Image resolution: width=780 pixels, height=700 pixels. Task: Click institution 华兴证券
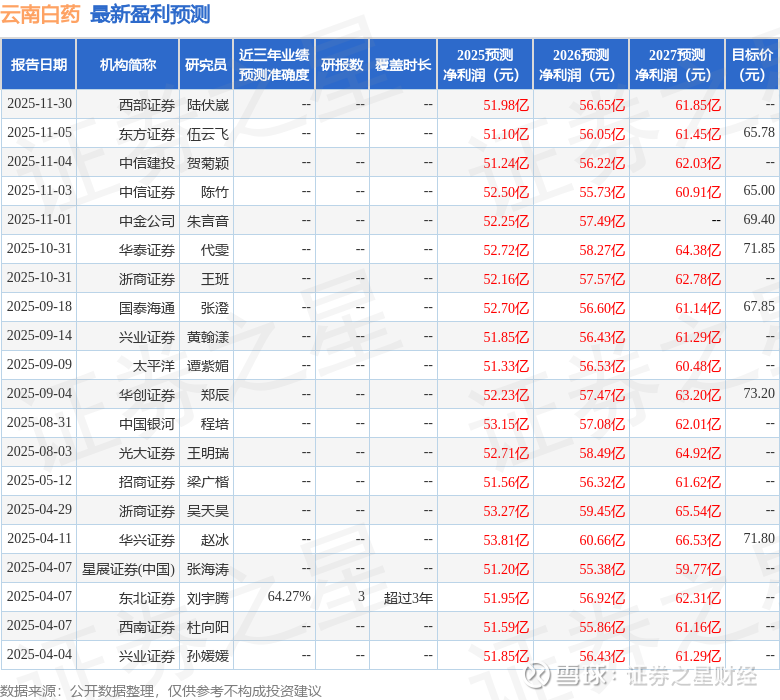147,540
